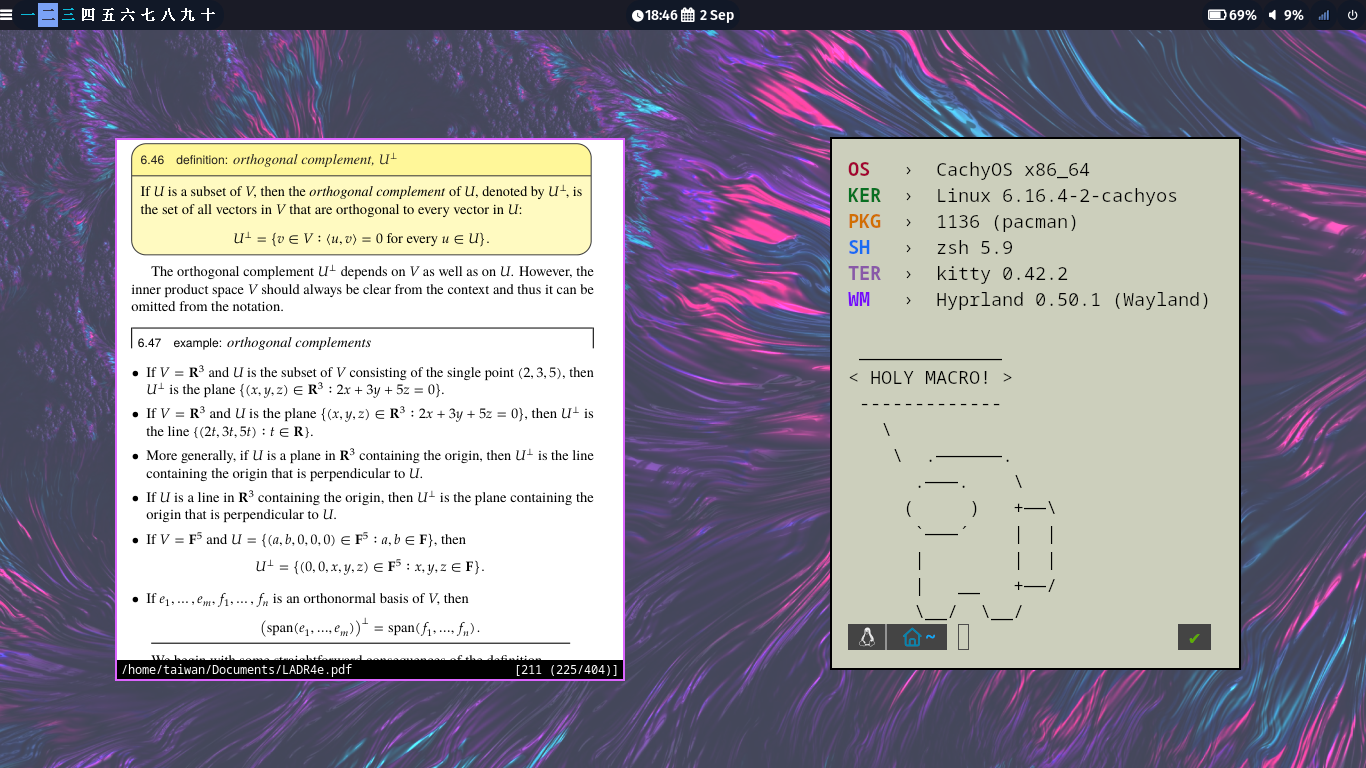Click the red 'OS' label in the terminal

point(859,170)
